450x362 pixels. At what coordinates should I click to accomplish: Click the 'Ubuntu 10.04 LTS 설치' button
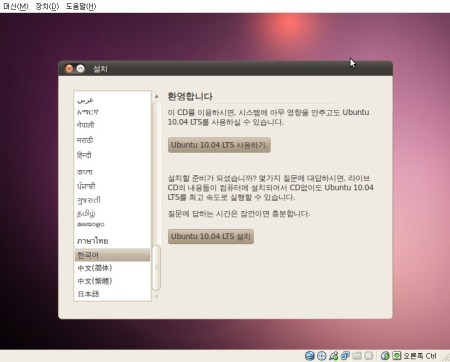pos(211,236)
